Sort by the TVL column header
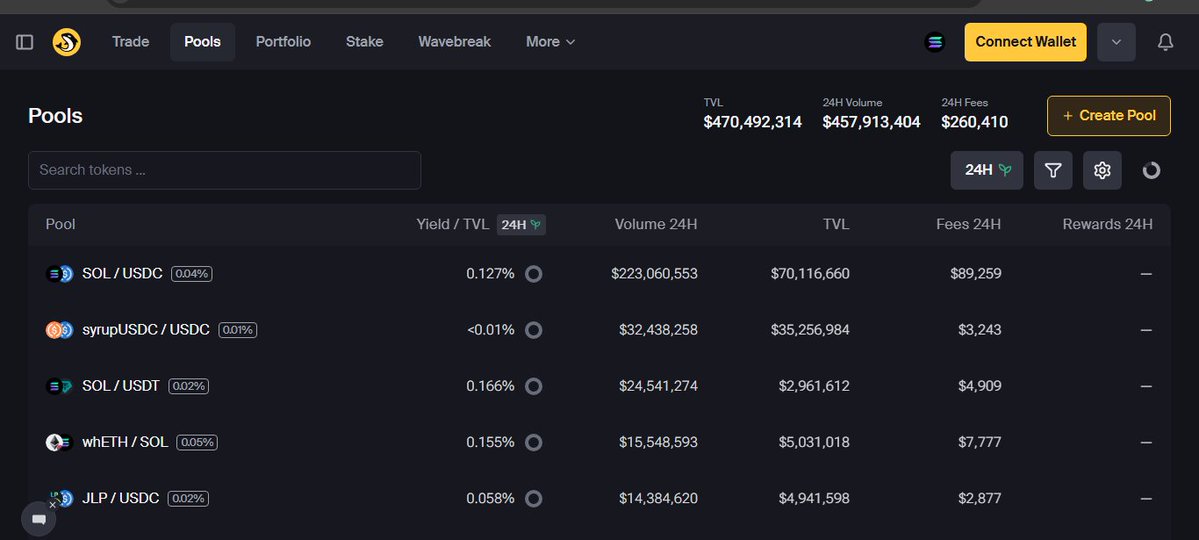 (x=837, y=225)
